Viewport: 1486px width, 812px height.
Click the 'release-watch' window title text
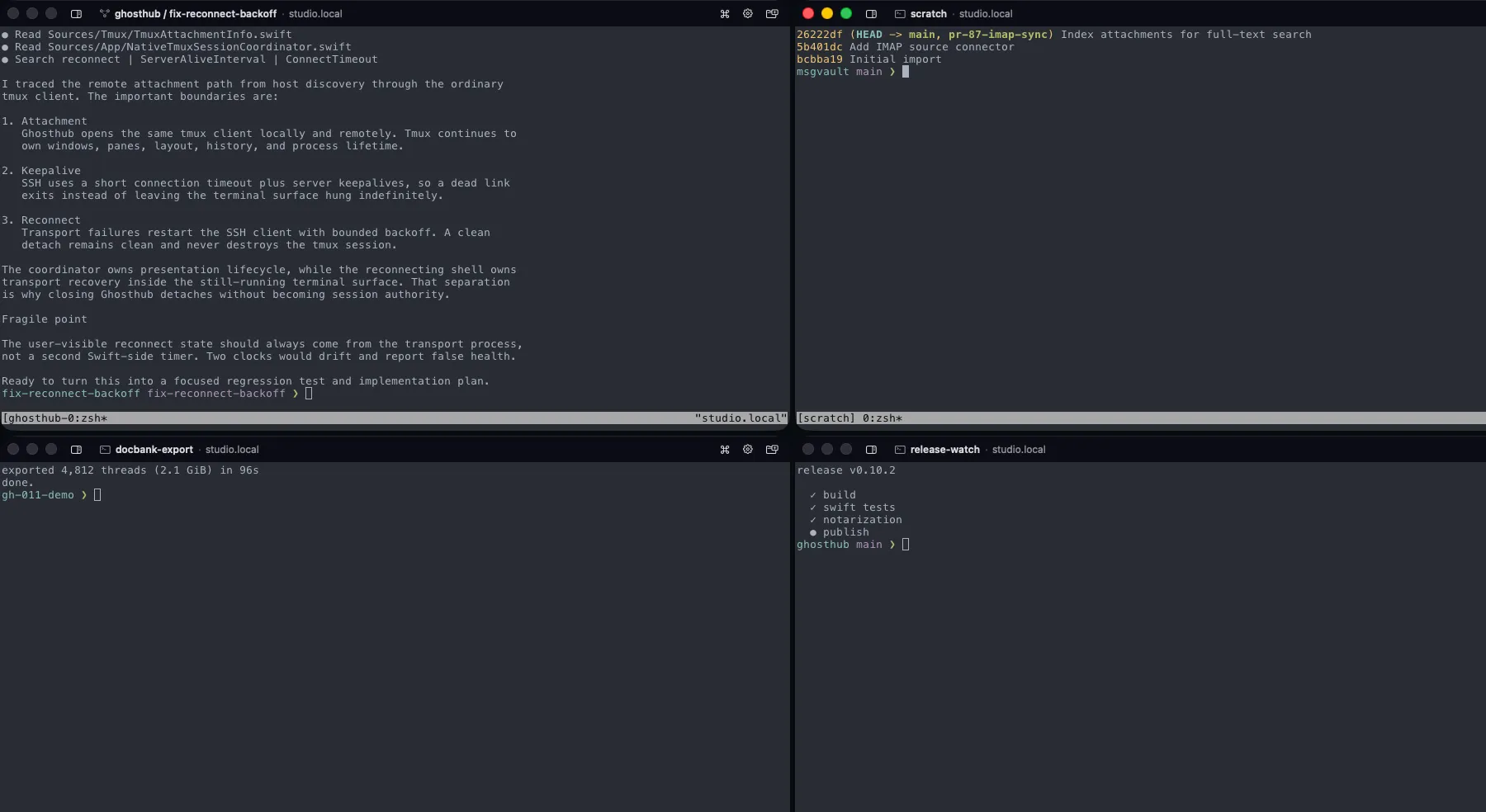coord(945,449)
